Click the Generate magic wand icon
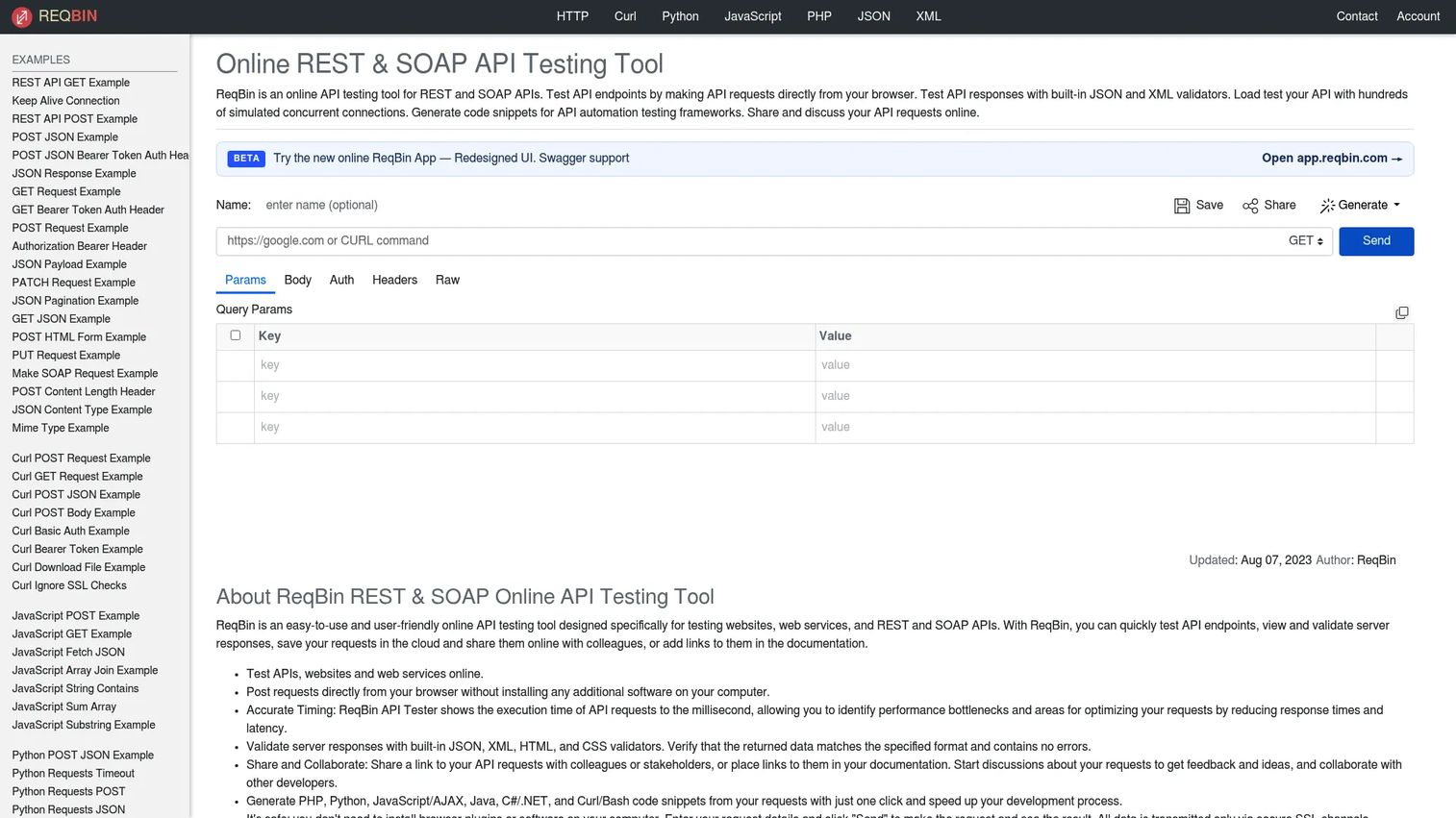Image resolution: width=1456 pixels, height=818 pixels. pyautogui.click(x=1327, y=206)
